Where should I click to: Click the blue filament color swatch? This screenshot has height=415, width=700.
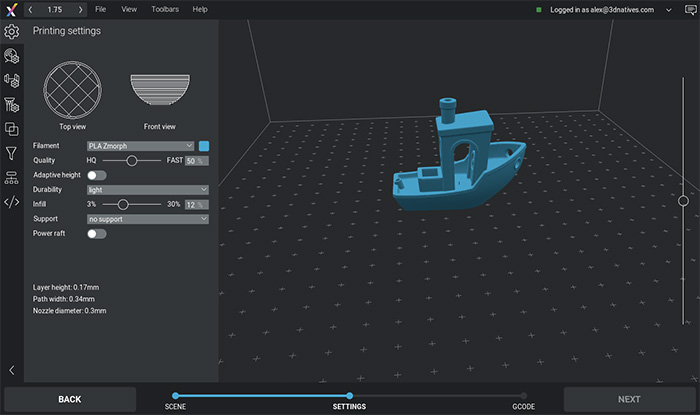coord(204,146)
